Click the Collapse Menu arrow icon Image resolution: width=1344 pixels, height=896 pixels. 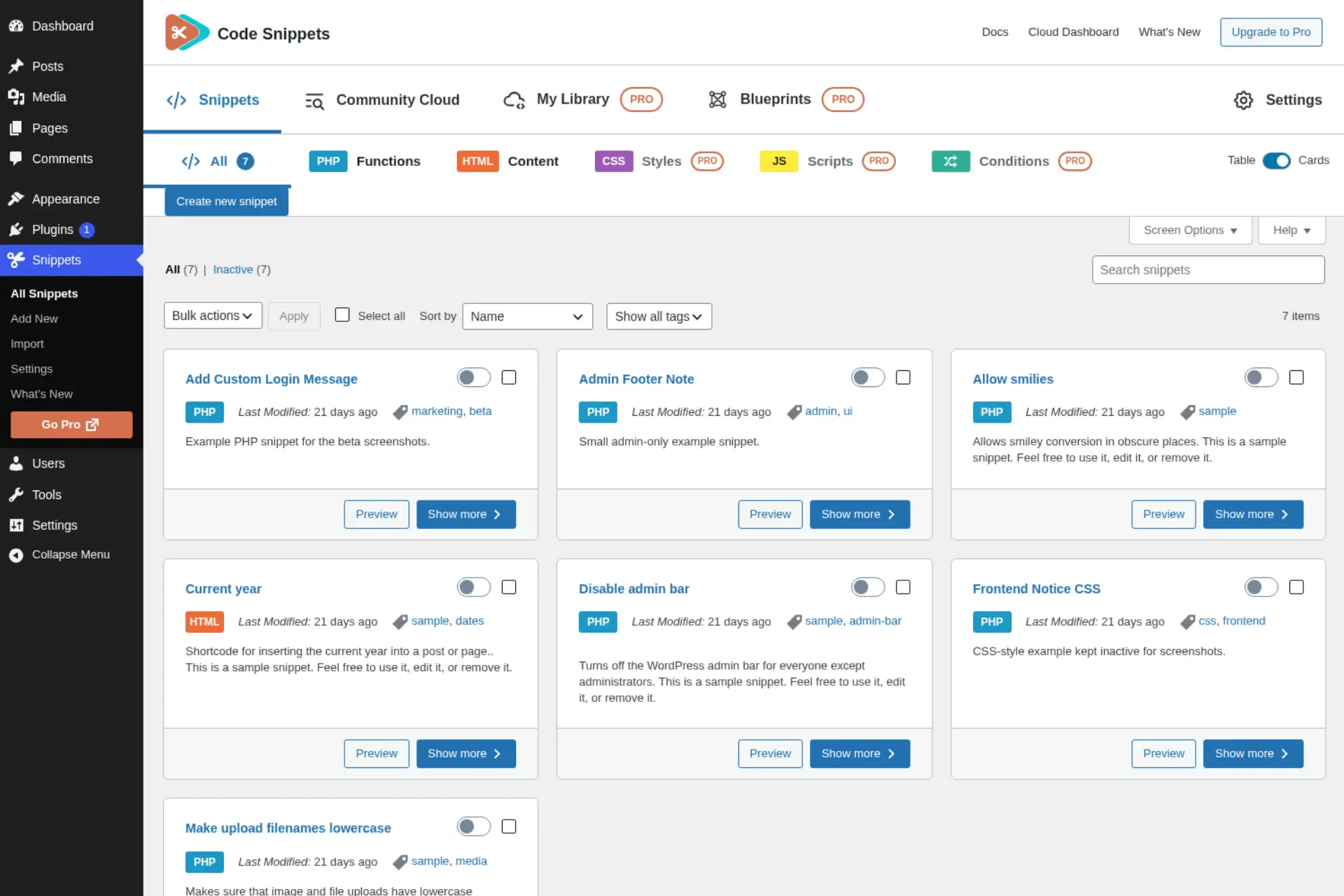pyautogui.click(x=16, y=555)
